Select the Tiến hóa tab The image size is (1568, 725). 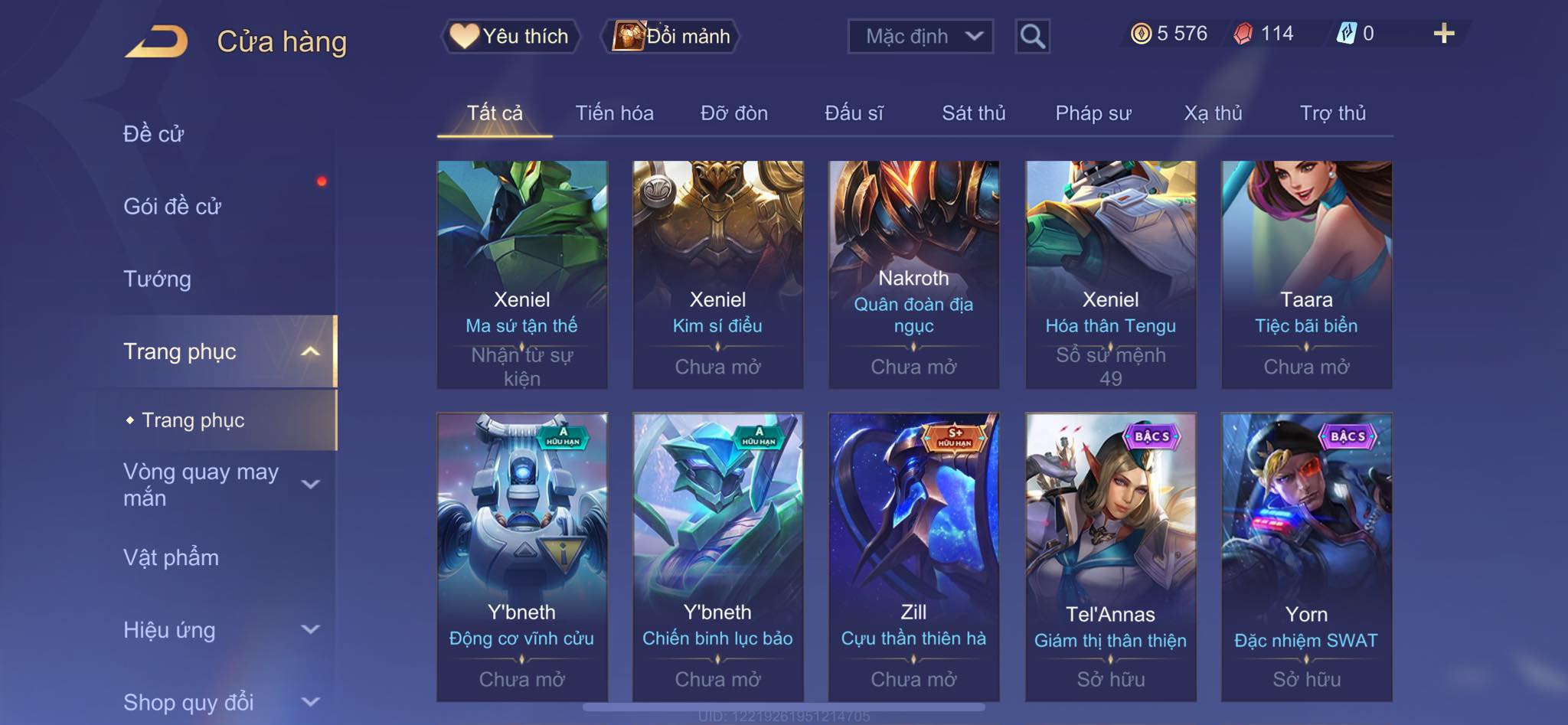click(614, 113)
